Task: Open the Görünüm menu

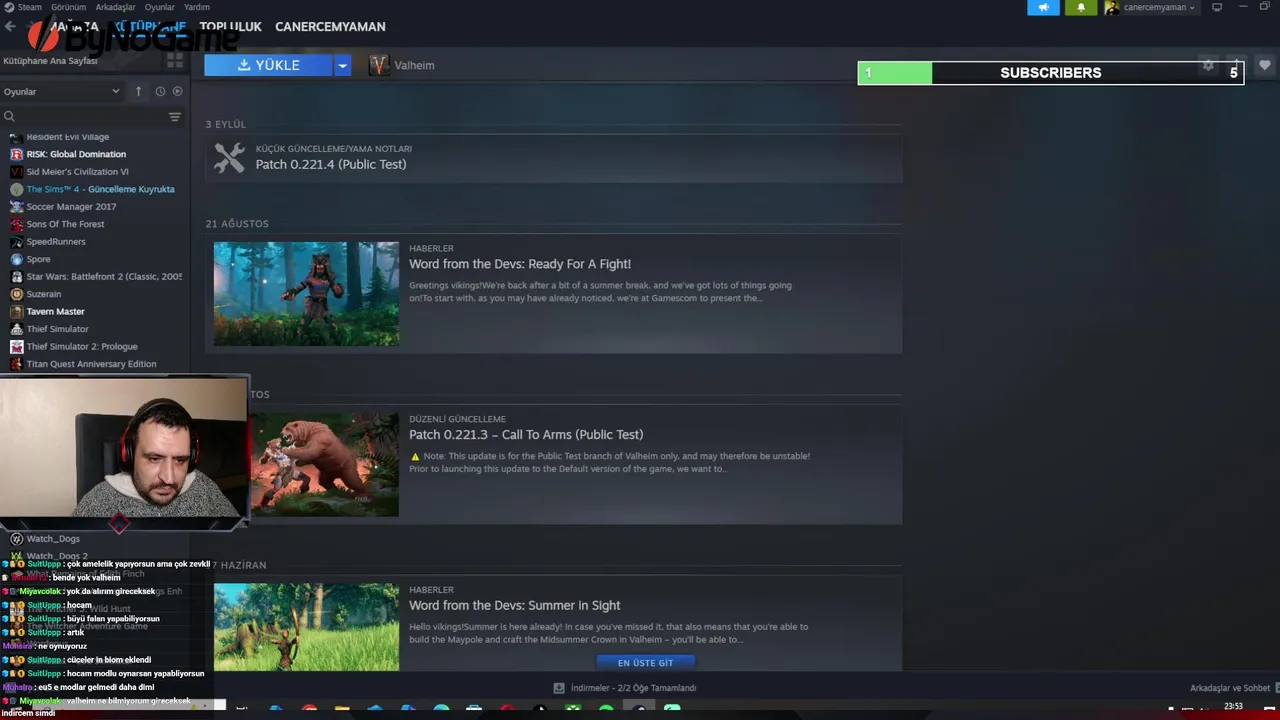Action: click(69, 7)
